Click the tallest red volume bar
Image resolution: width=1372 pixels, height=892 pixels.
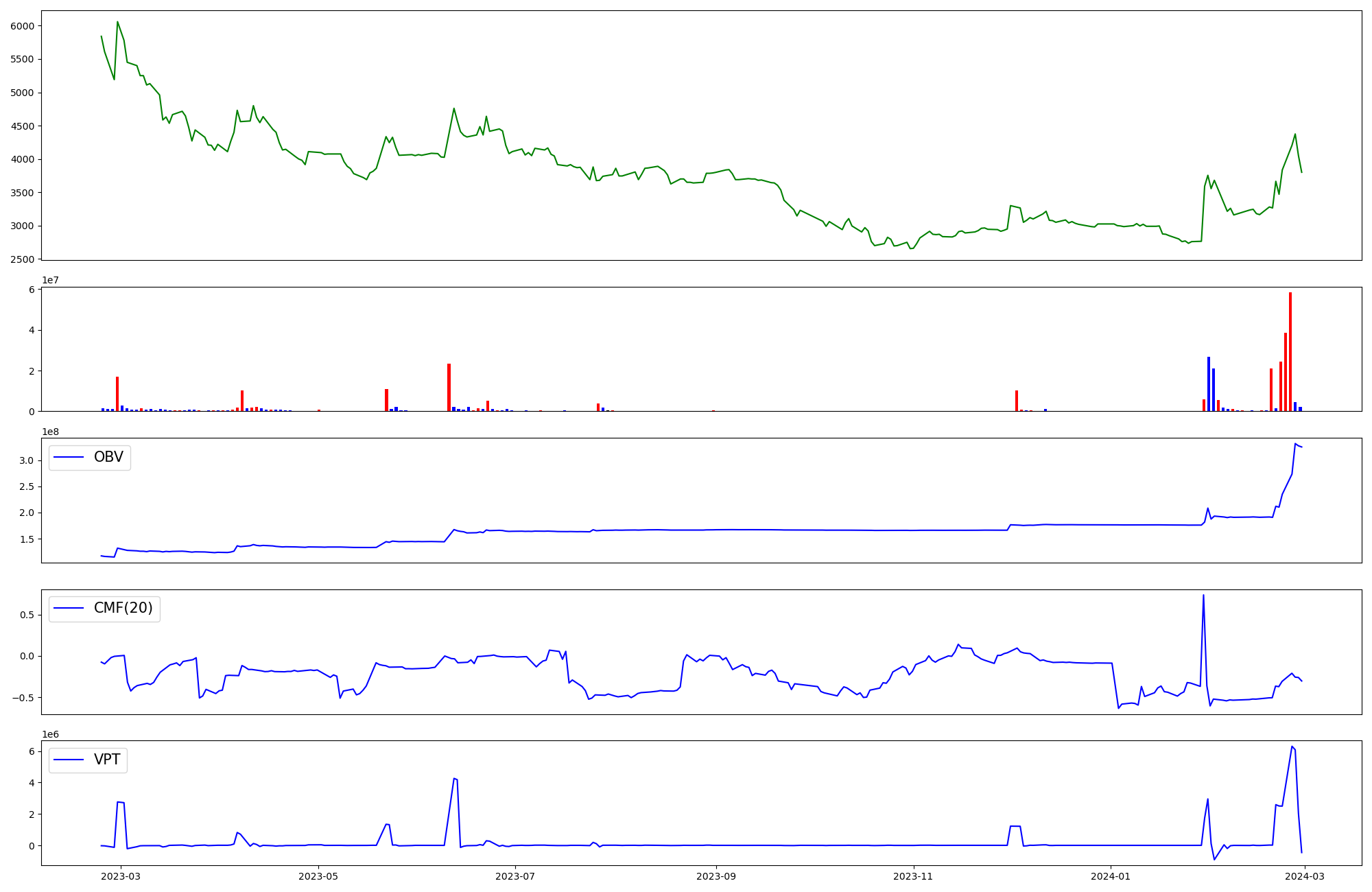[1290, 351]
